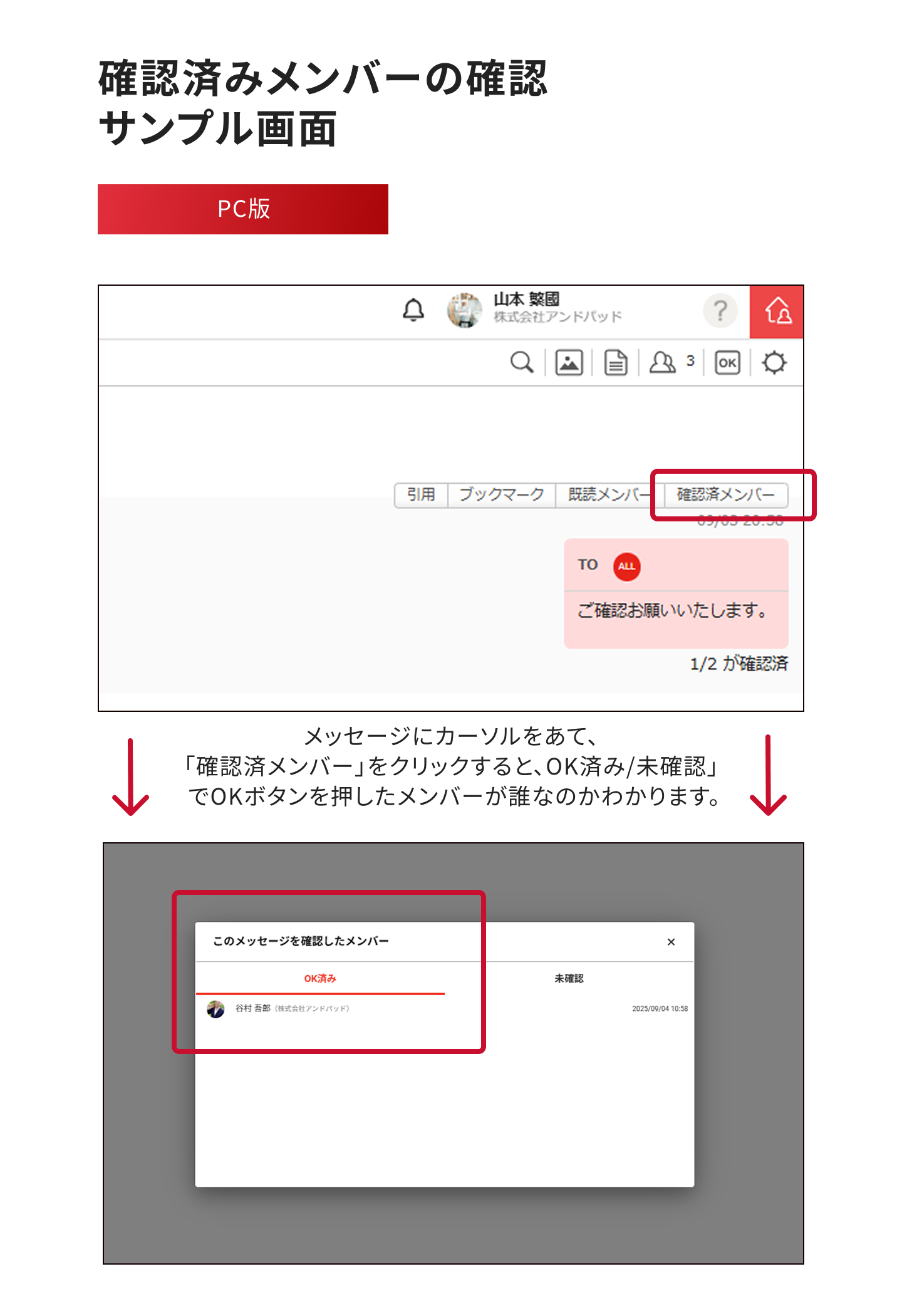The image size is (902, 1316).
Task: Click the OK confirmation list icon
Action: (727, 362)
